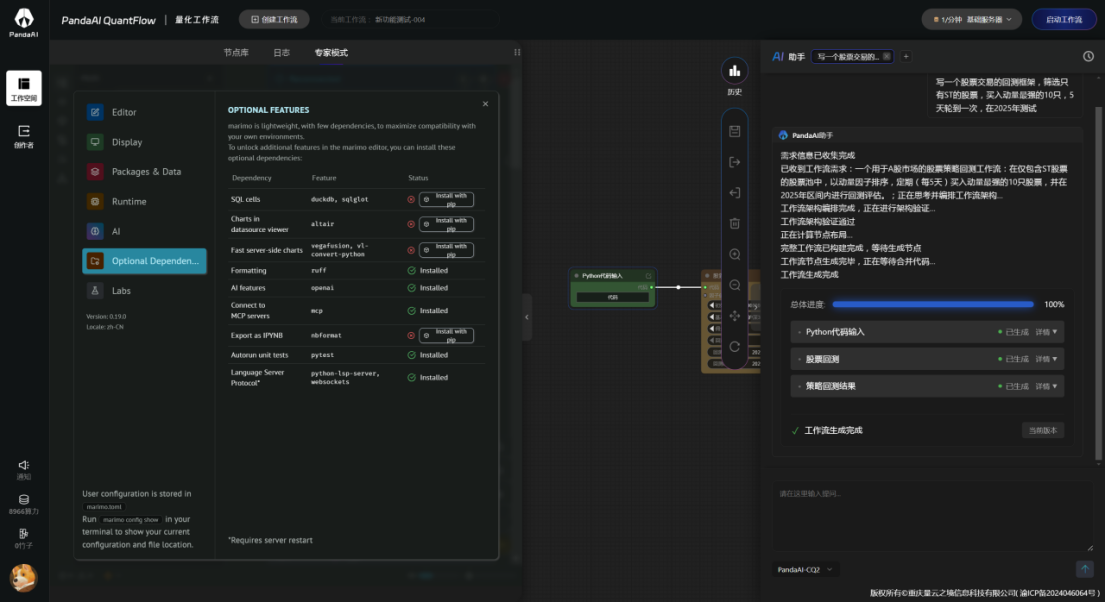Click the zoom in magnifier icon
The width and height of the screenshot is (1105, 603).
[x=734, y=254]
